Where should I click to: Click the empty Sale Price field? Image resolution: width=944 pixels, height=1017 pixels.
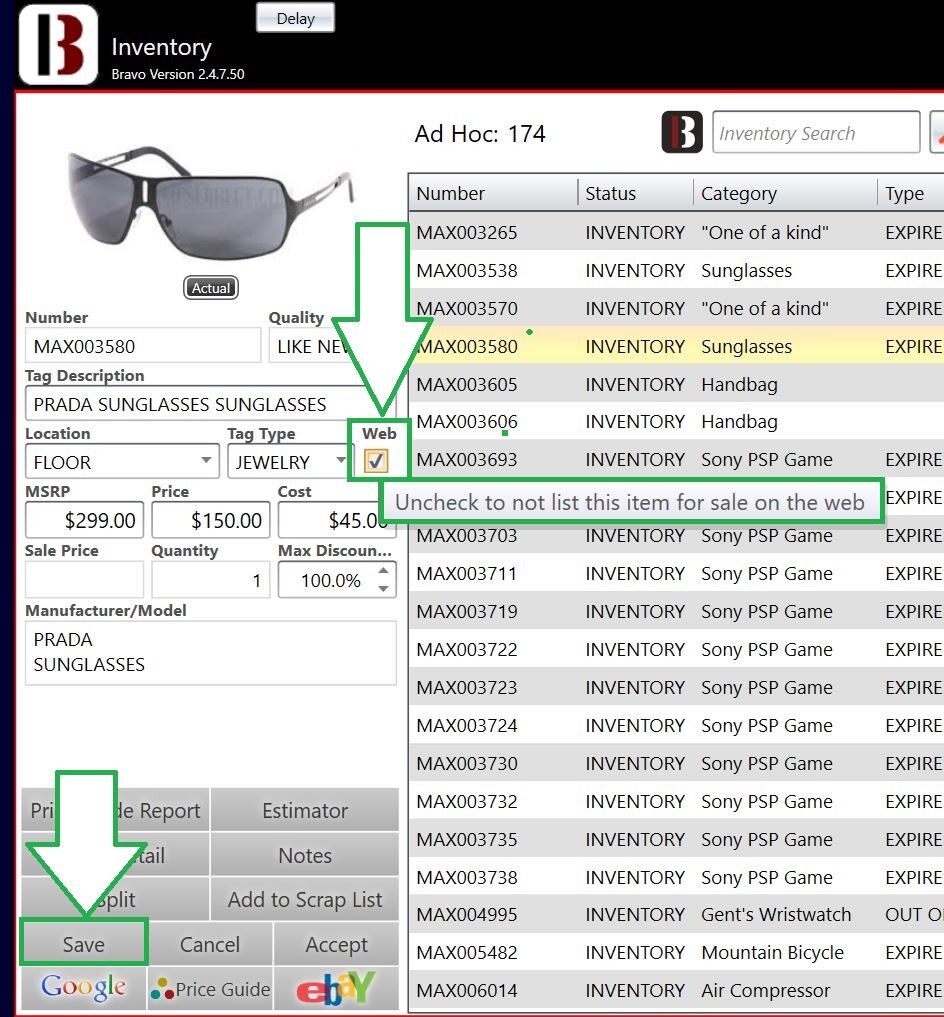(84, 579)
